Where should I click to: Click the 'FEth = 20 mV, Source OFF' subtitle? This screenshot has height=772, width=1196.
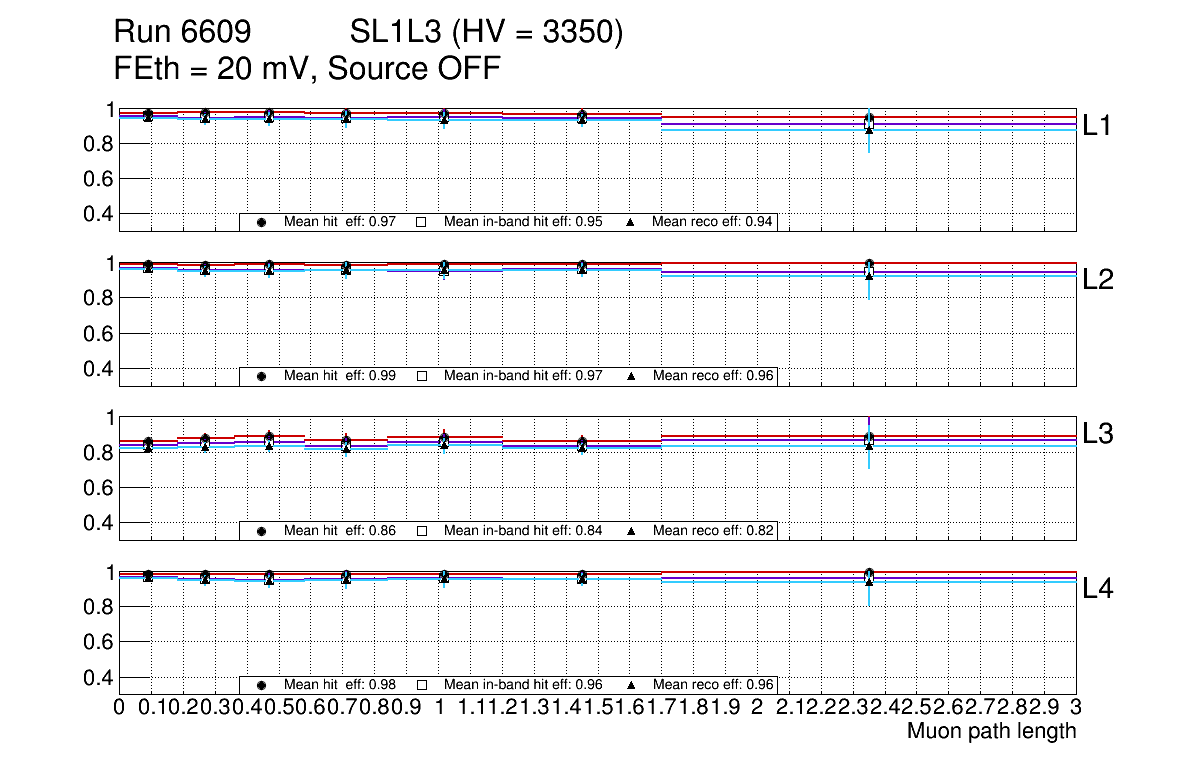pos(307,69)
